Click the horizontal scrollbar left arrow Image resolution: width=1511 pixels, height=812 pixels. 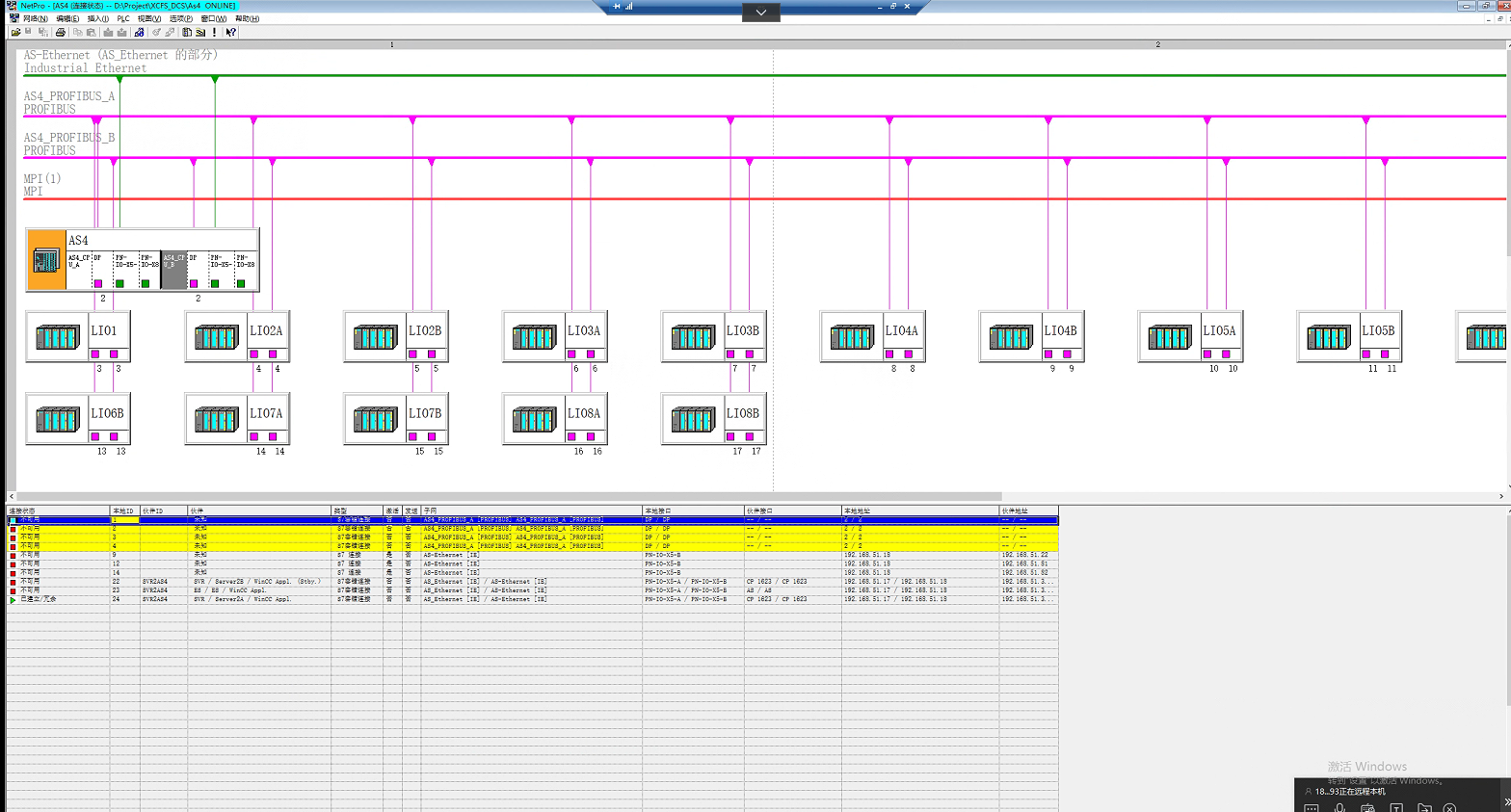pyautogui.click(x=12, y=497)
